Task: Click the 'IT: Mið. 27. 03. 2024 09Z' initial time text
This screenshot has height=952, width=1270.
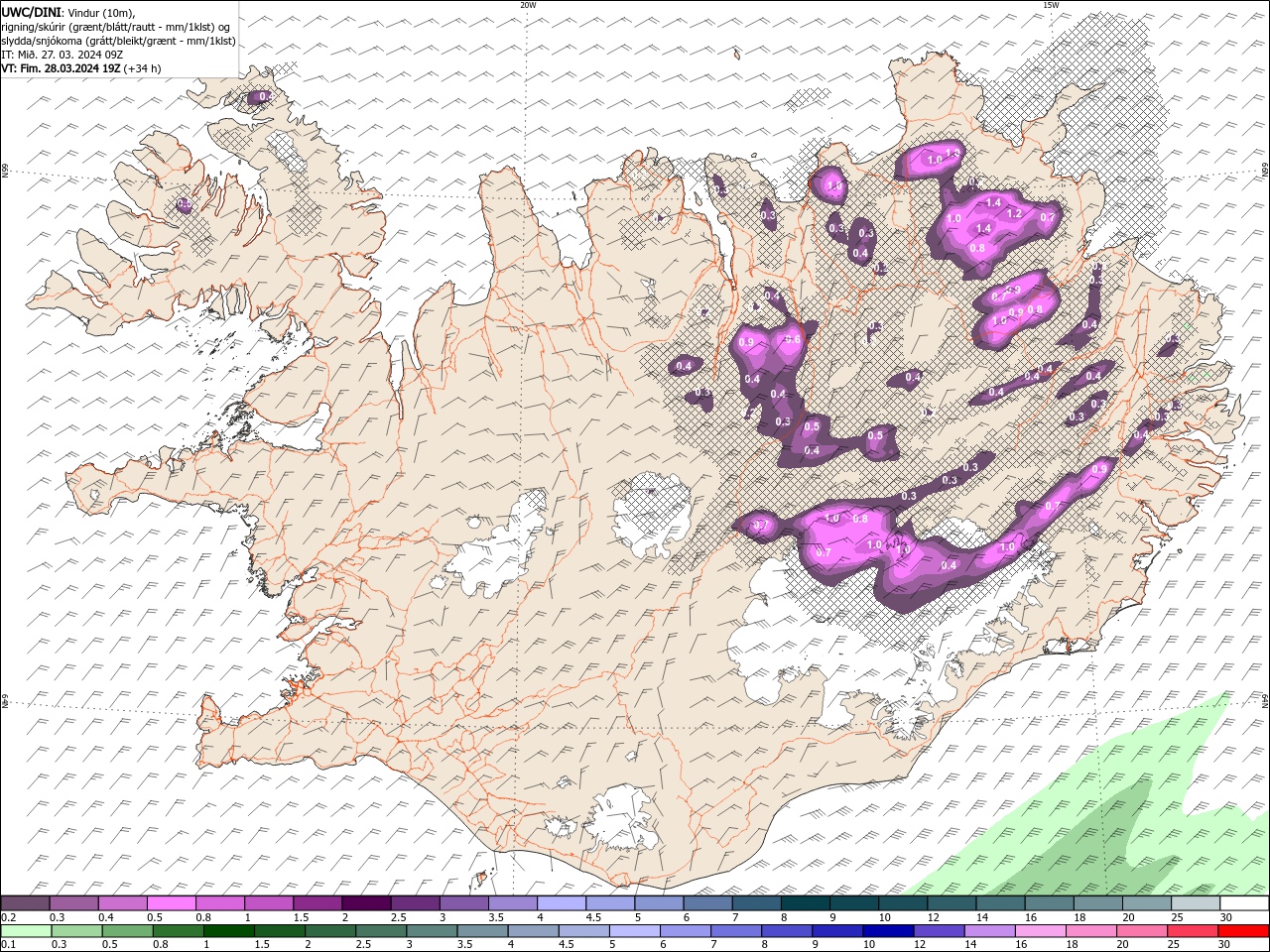Action: pyautogui.click(x=62, y=55)
